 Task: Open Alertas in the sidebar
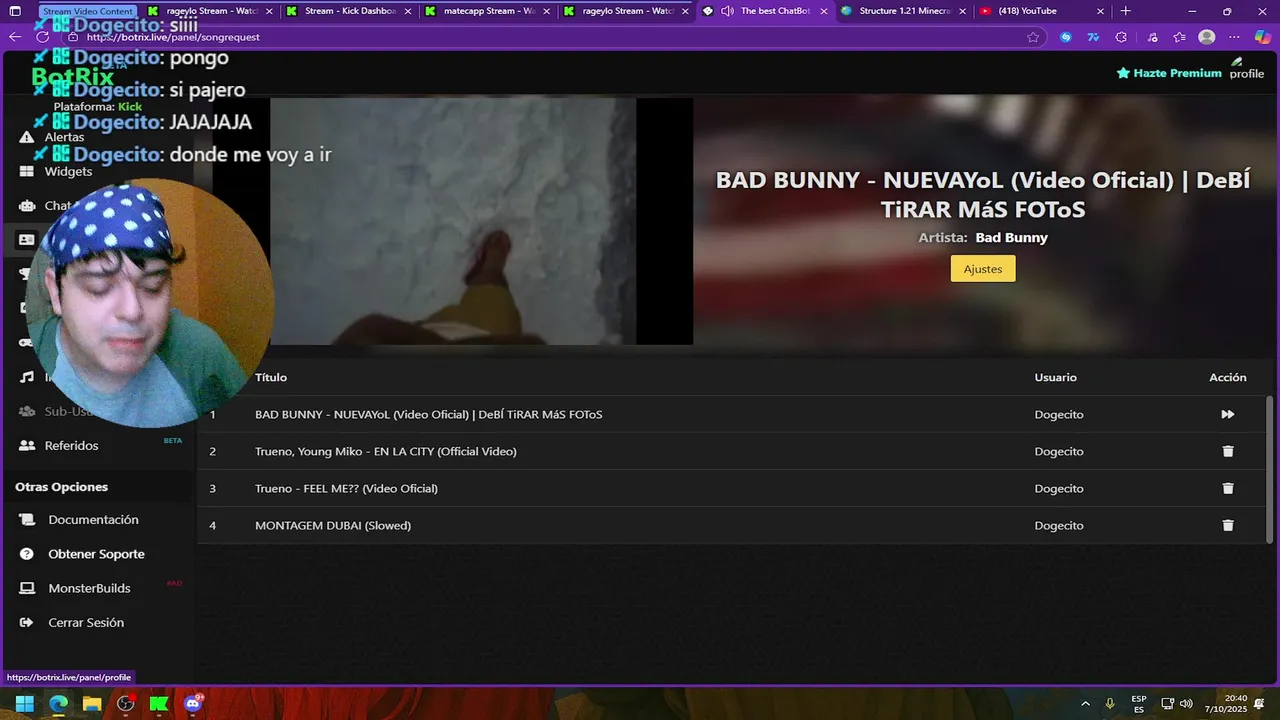click(x=64, y=137)
